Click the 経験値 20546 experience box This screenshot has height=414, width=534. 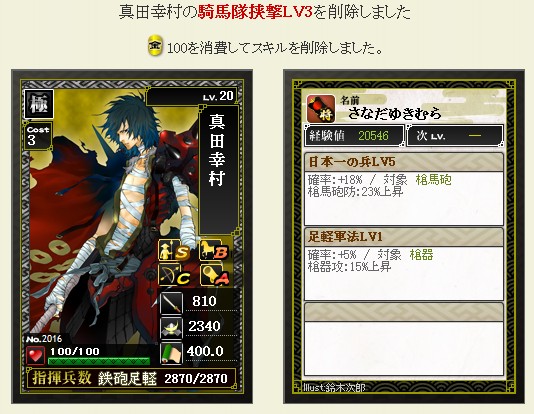(x=354, y=136)
